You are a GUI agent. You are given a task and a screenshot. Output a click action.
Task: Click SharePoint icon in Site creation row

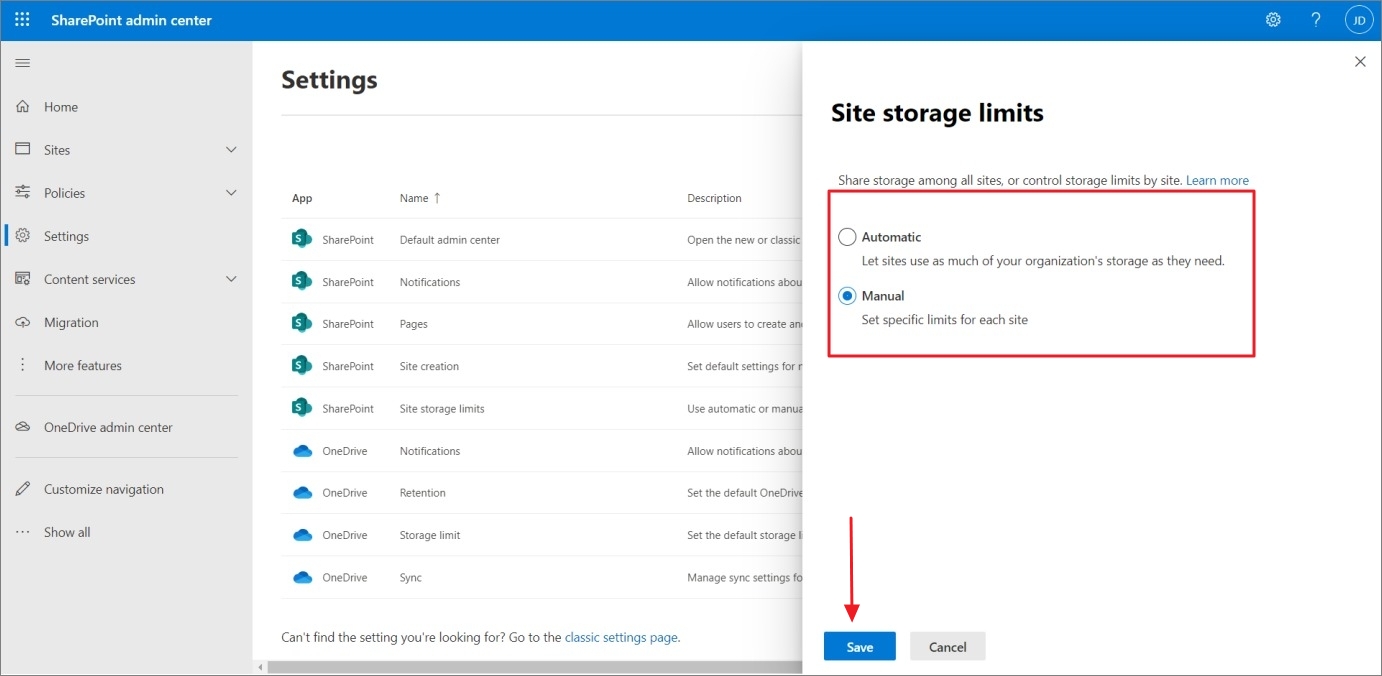coord(301,365)
